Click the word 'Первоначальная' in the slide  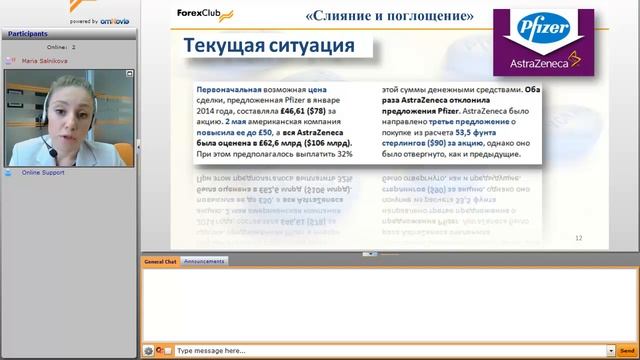pyautogui.click(x=229, y=89)
